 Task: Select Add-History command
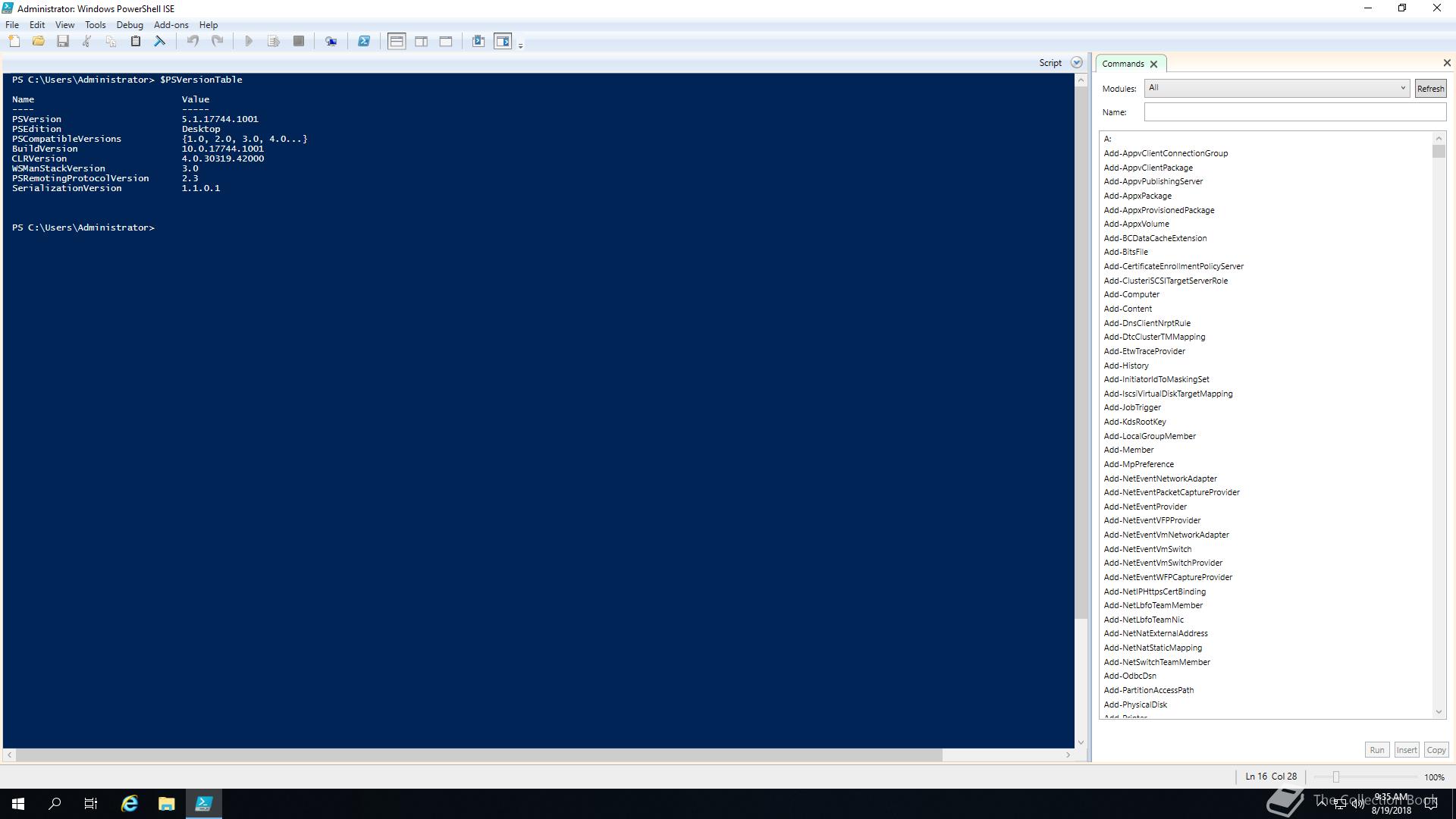click(x=1126, y=366)
